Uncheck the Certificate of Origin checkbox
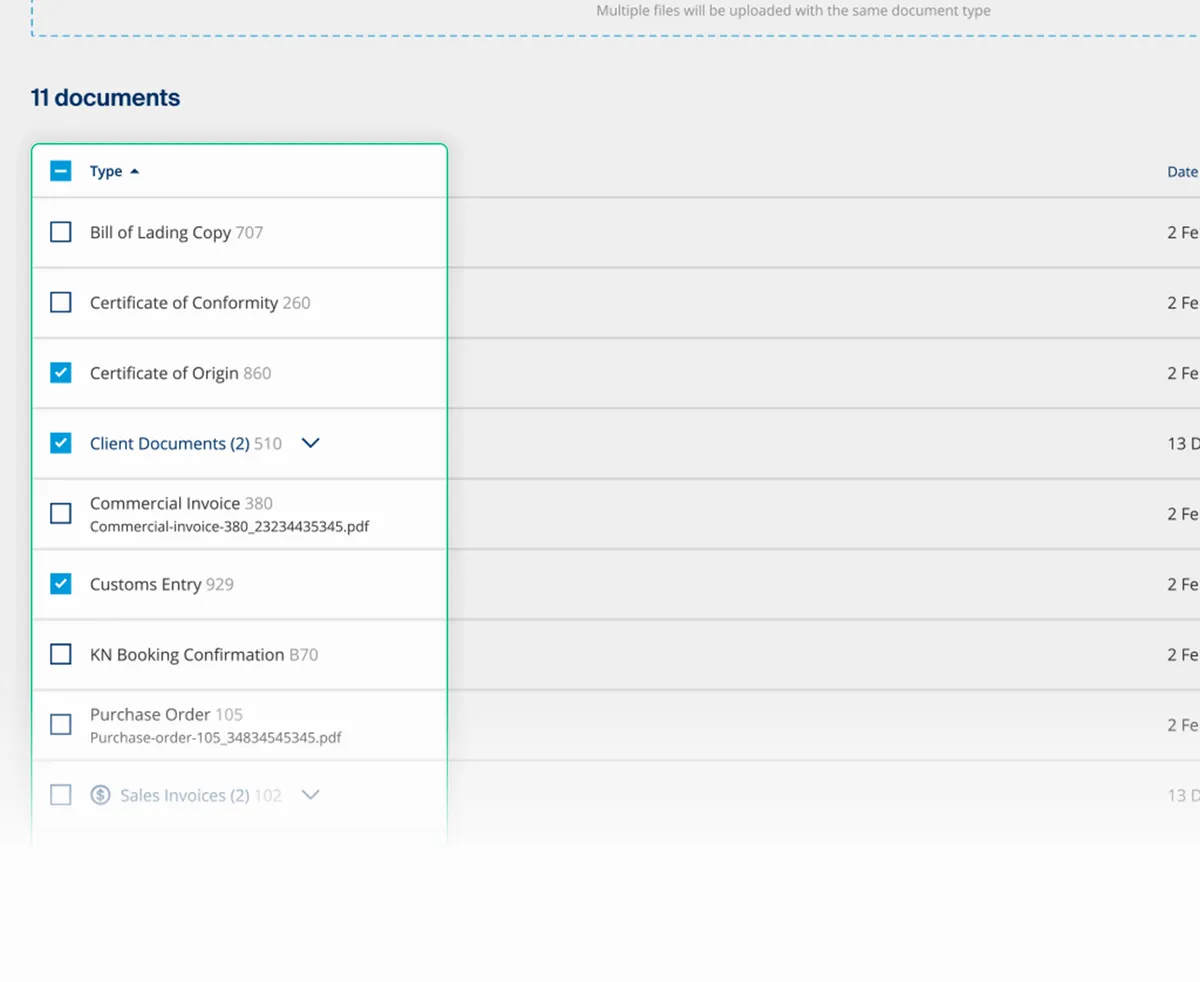 click(60, 372)
